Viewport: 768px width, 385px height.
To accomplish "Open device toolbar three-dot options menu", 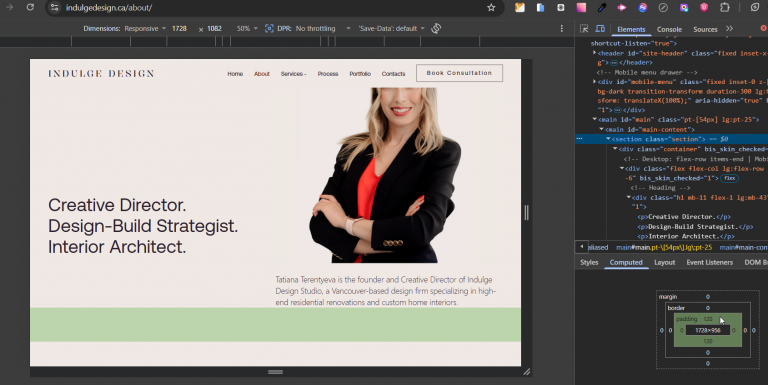I will coord(561,28).
